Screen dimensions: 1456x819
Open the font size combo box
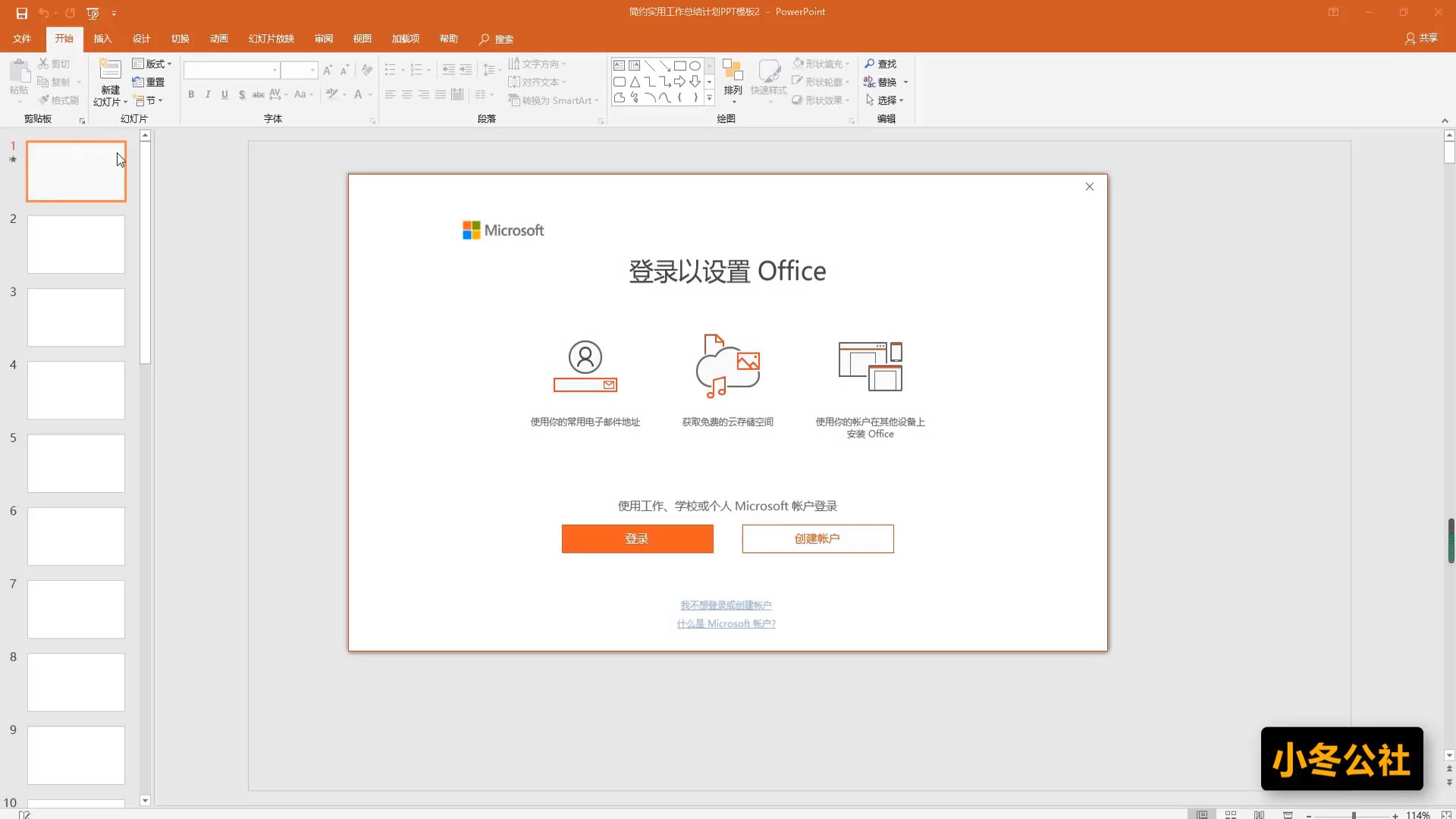(x=299, y=70)
